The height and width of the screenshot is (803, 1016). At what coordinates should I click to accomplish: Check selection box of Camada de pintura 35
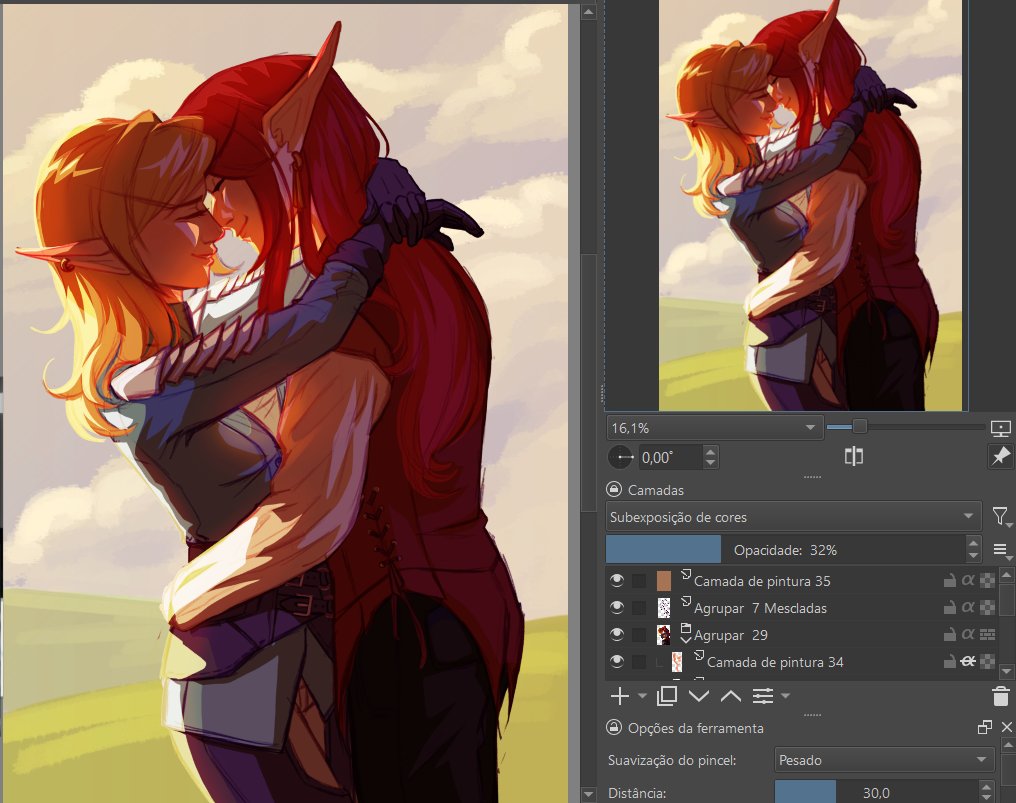pos(639,581)
